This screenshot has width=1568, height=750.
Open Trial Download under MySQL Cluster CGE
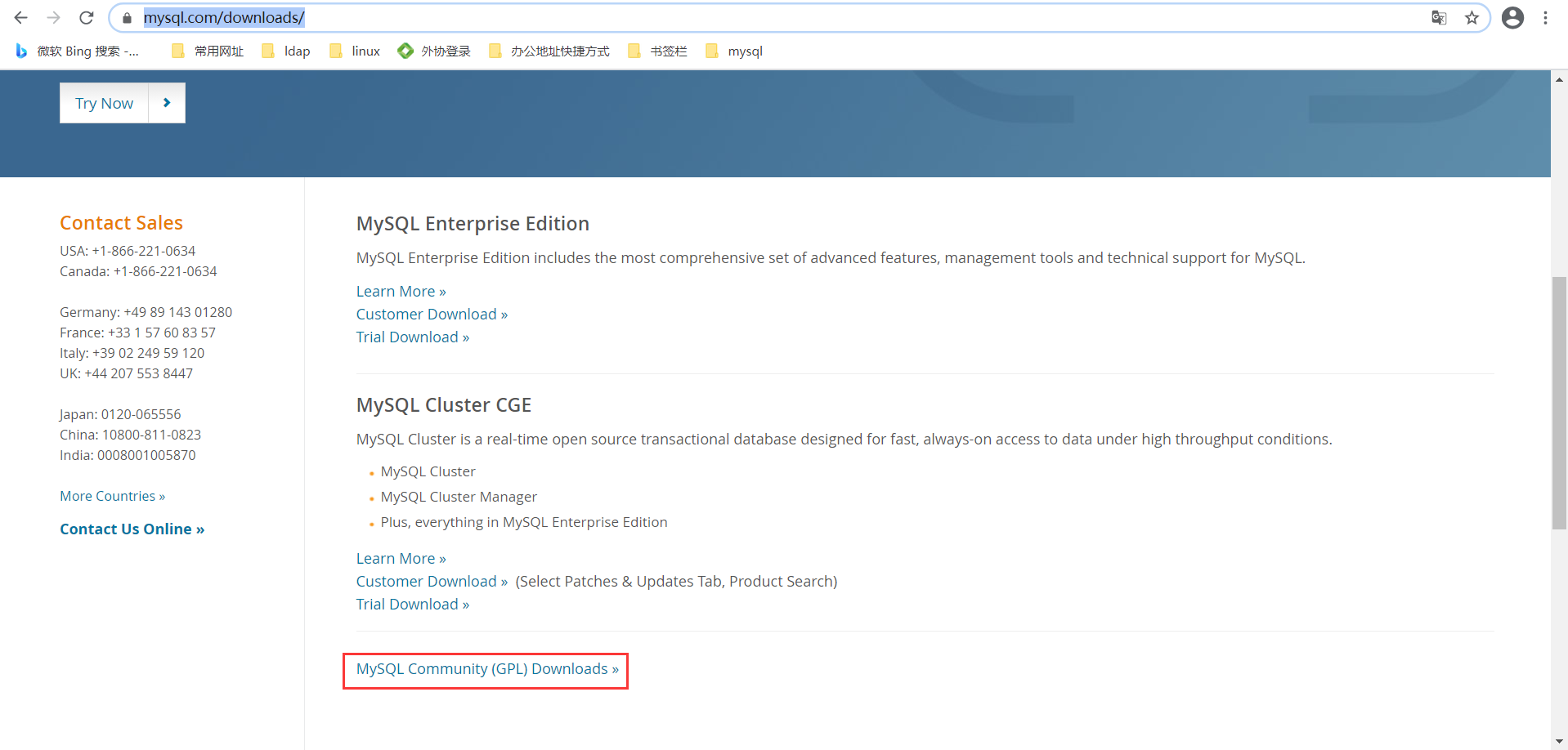413,605
